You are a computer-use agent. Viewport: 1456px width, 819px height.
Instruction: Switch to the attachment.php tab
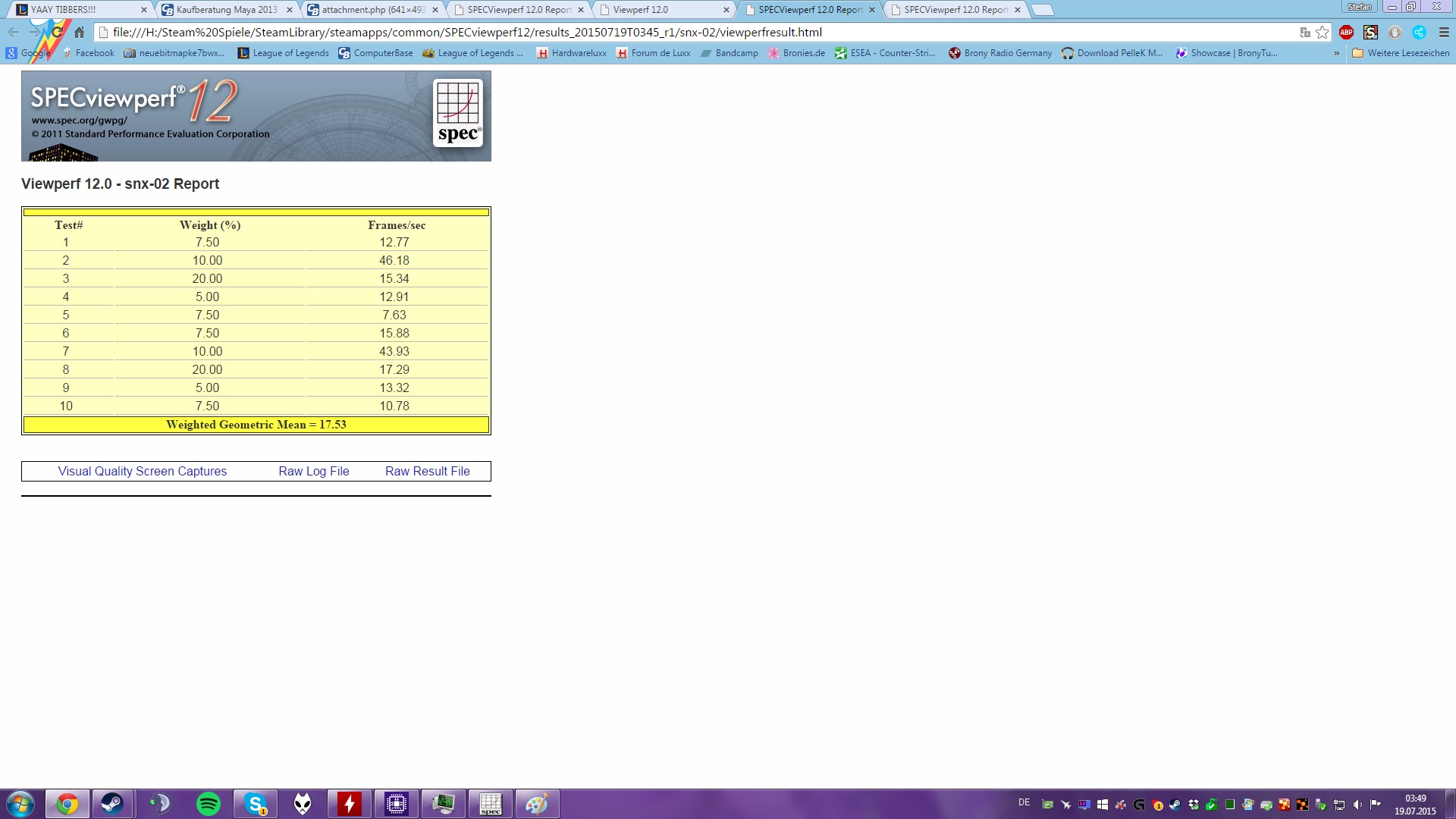click(372, 10)
